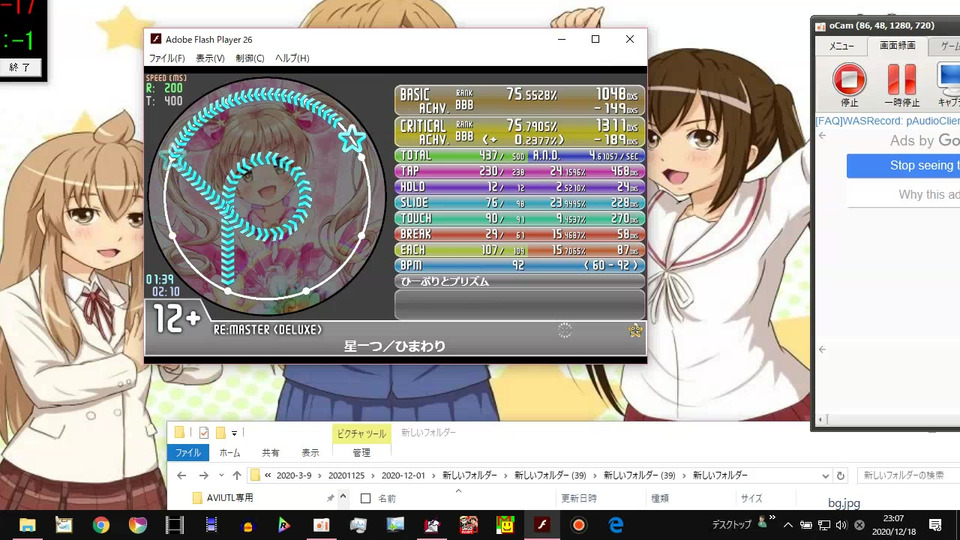Image resolution: width=960 pixels, height=540 pixels.
Task: Click the yellow smiley face taskbar icon
Action: (x=505, y=525)
